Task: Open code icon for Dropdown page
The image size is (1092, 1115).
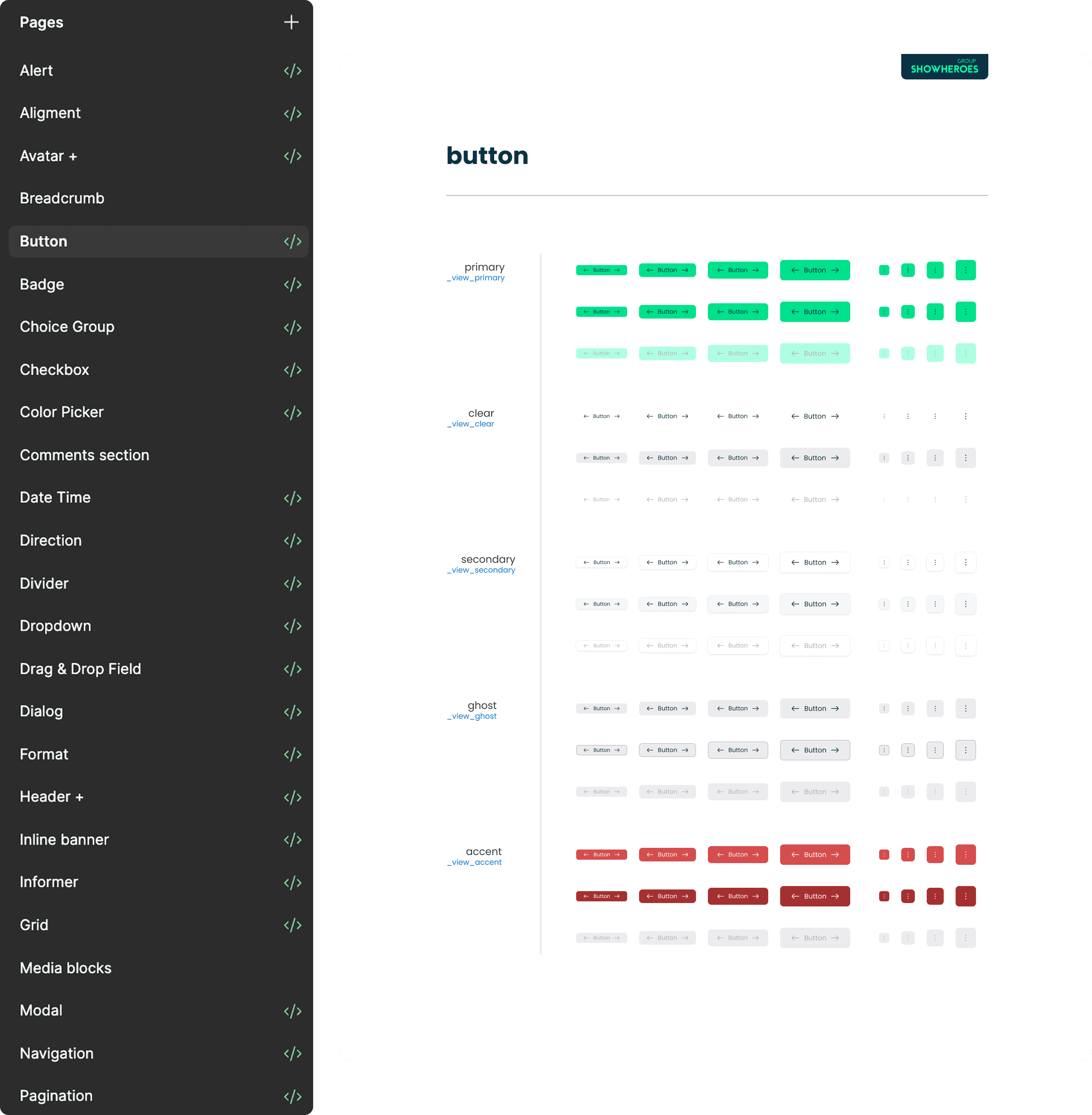Action: (292, 626)
